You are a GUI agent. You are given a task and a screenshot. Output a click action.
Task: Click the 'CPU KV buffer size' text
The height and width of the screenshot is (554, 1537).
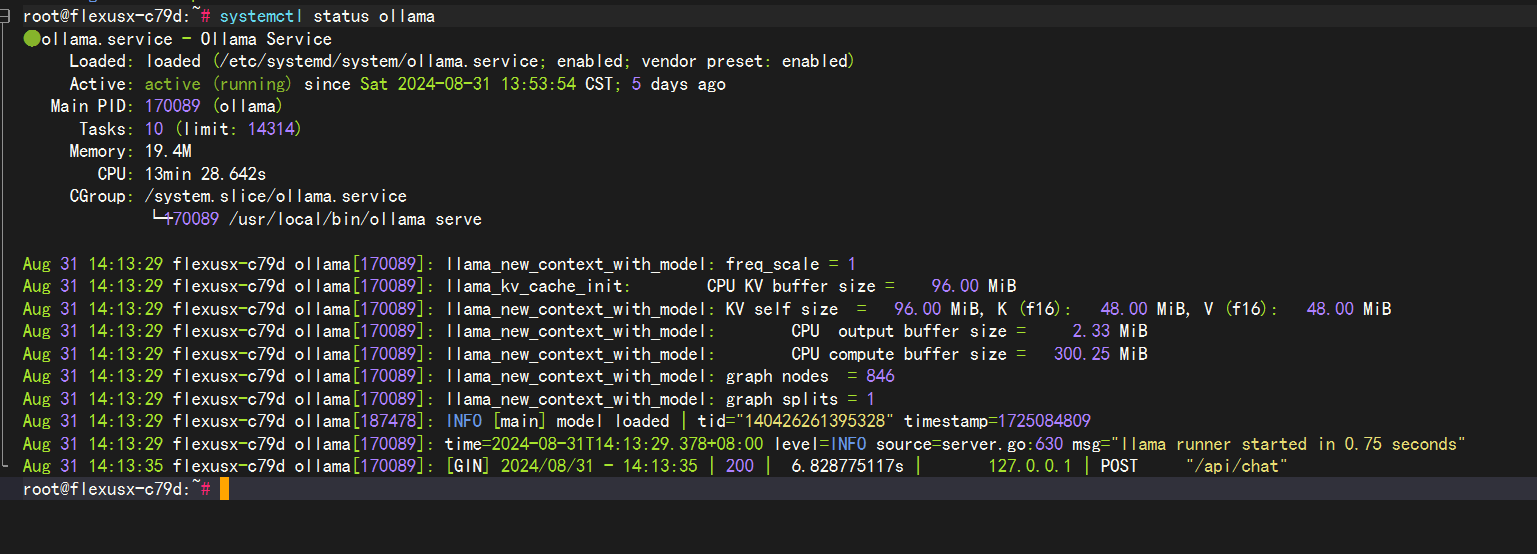pos(791,286)
